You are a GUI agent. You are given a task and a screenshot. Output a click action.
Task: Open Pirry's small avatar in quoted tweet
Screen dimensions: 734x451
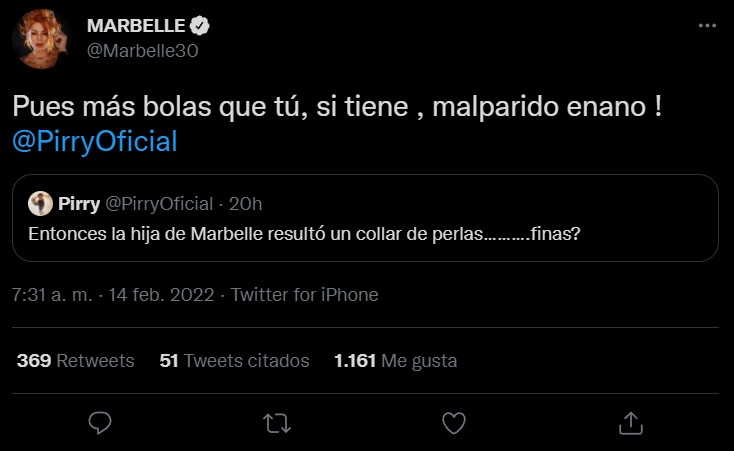coord(40,203)
